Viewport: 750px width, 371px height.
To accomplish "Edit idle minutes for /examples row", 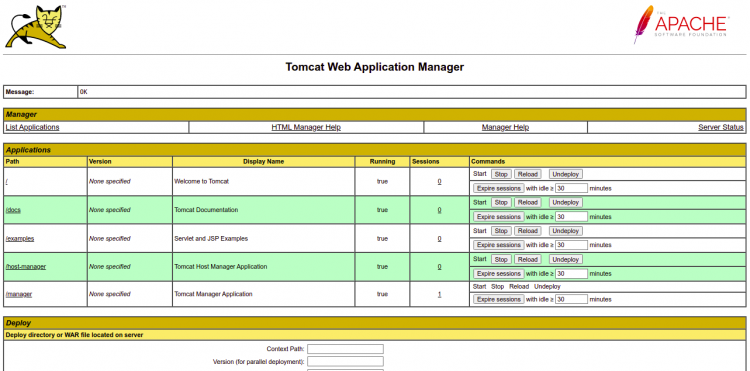I will point(571,245).
